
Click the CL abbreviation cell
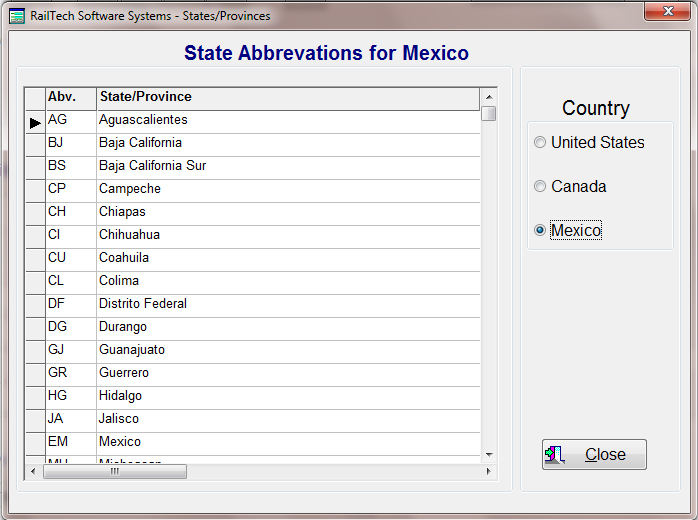pos(71,283)
